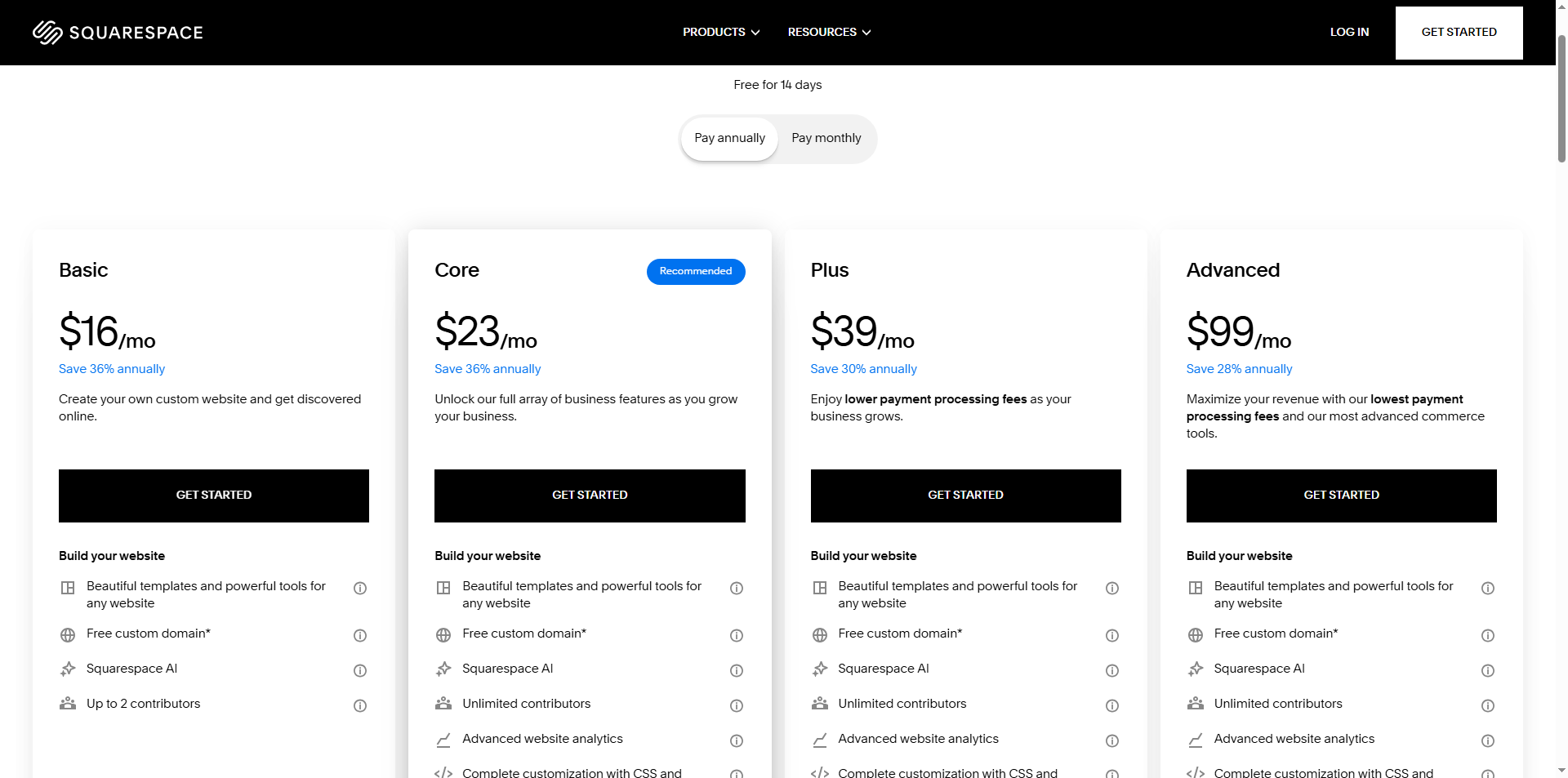
Task: Click the Squarespace logo icon
Action: [x=47, y=33]
